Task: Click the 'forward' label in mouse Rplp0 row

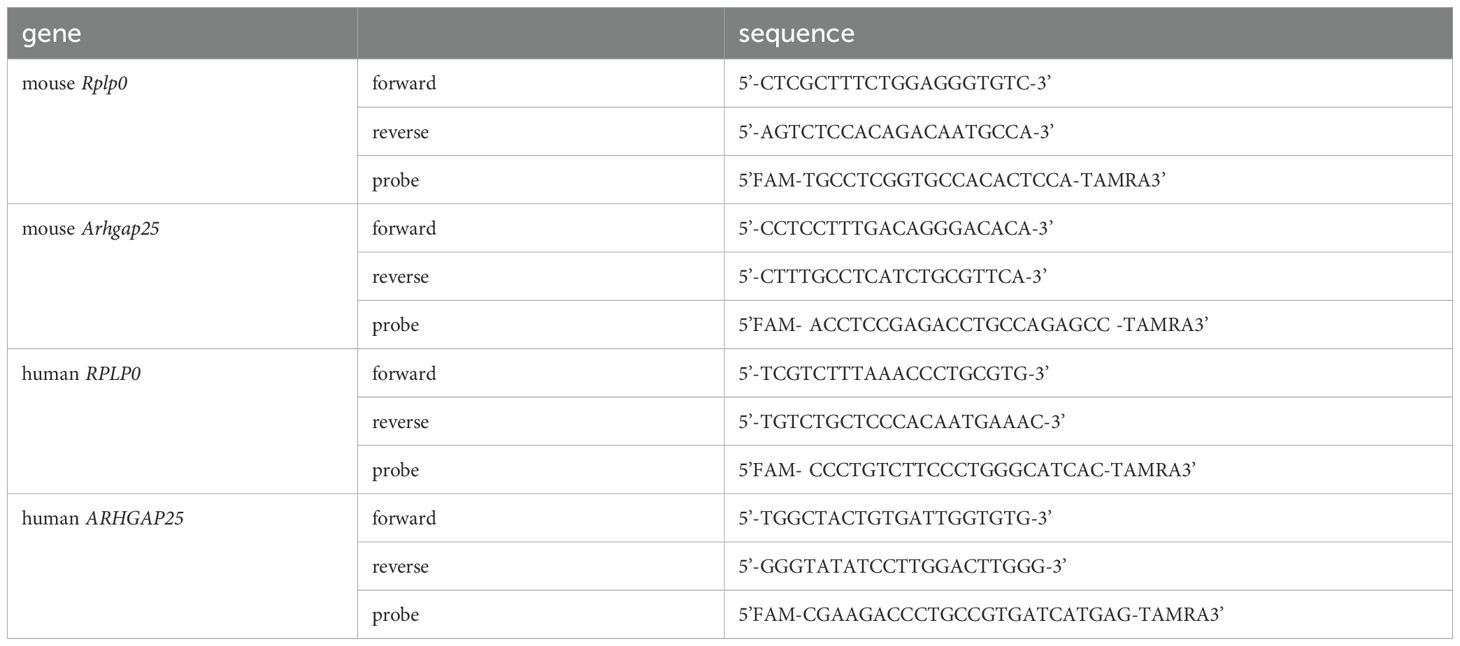Action: [403, 83]
